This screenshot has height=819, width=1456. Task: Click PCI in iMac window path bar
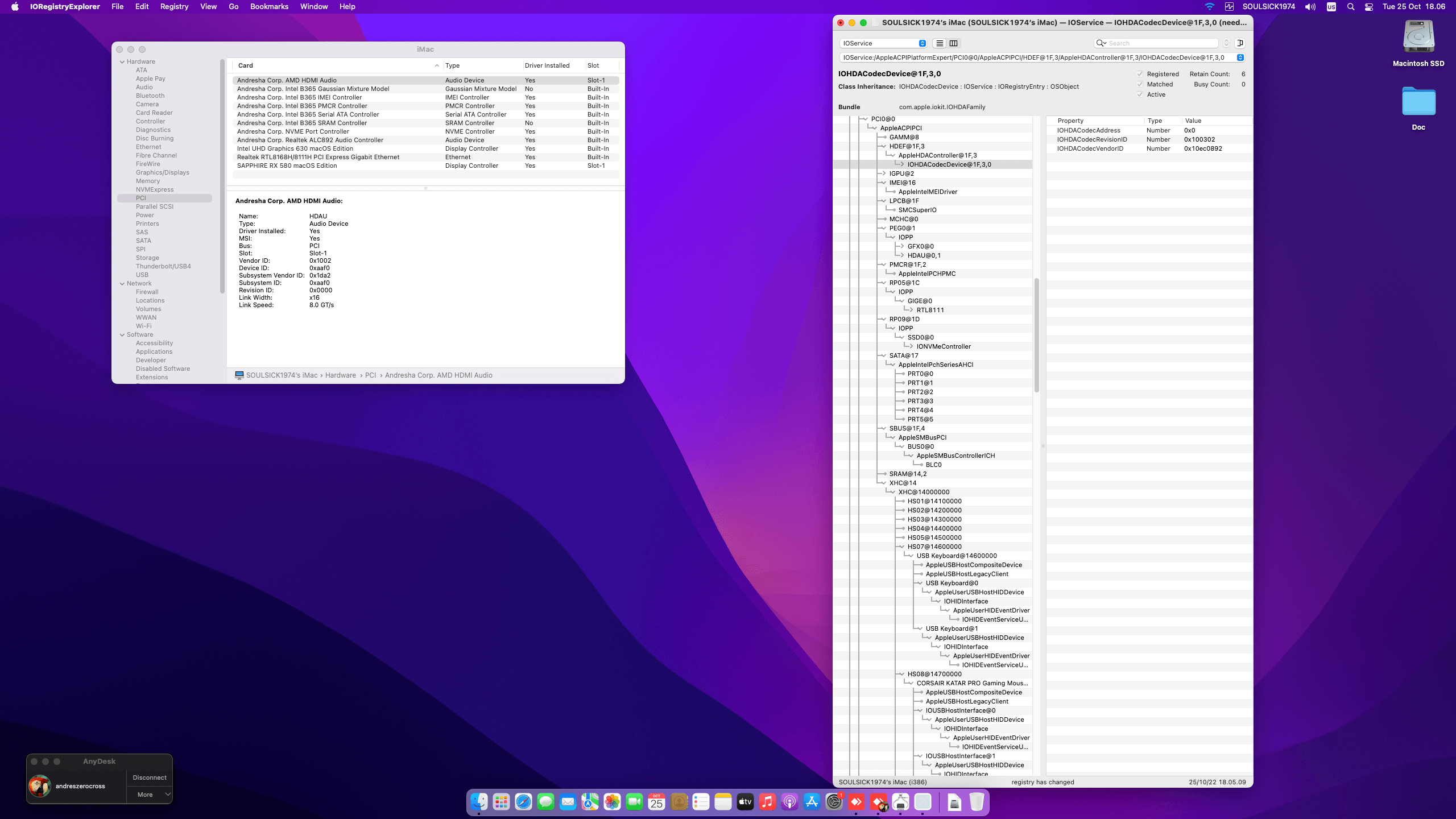370,375
